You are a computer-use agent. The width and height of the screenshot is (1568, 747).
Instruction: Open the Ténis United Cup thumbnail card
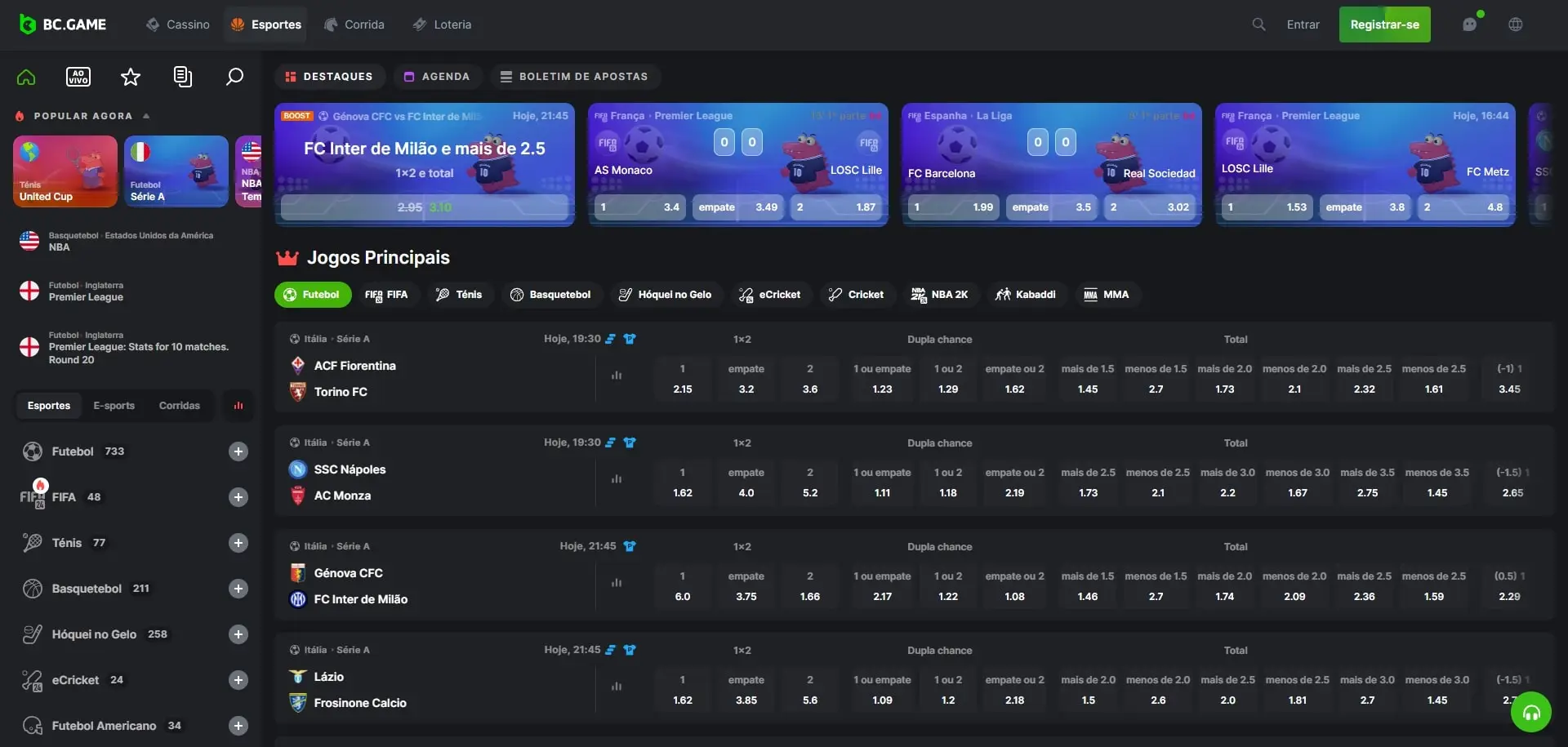pos(65,171)
